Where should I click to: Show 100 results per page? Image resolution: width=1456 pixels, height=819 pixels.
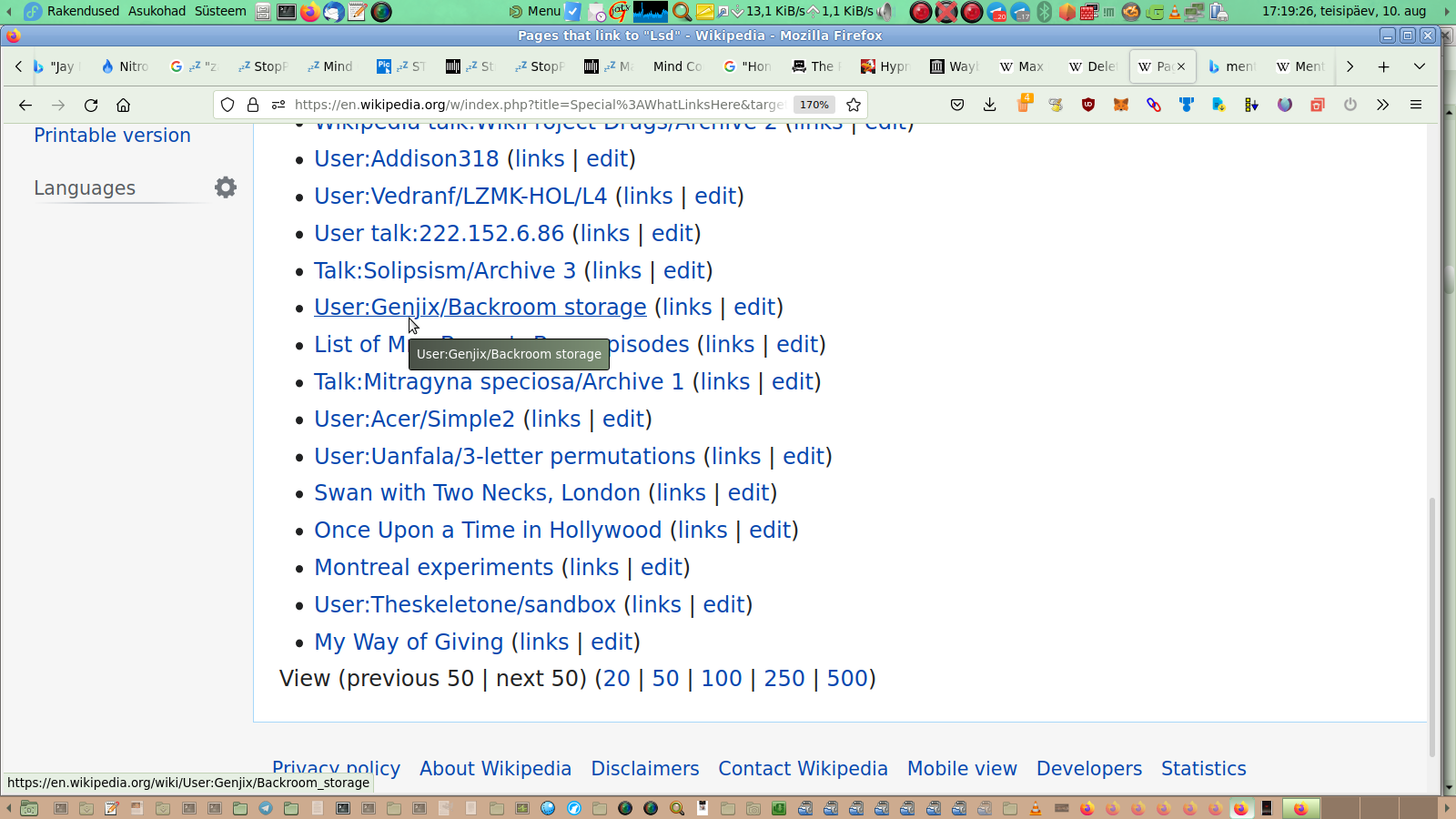pyautogui.click(x=722, y=679)
